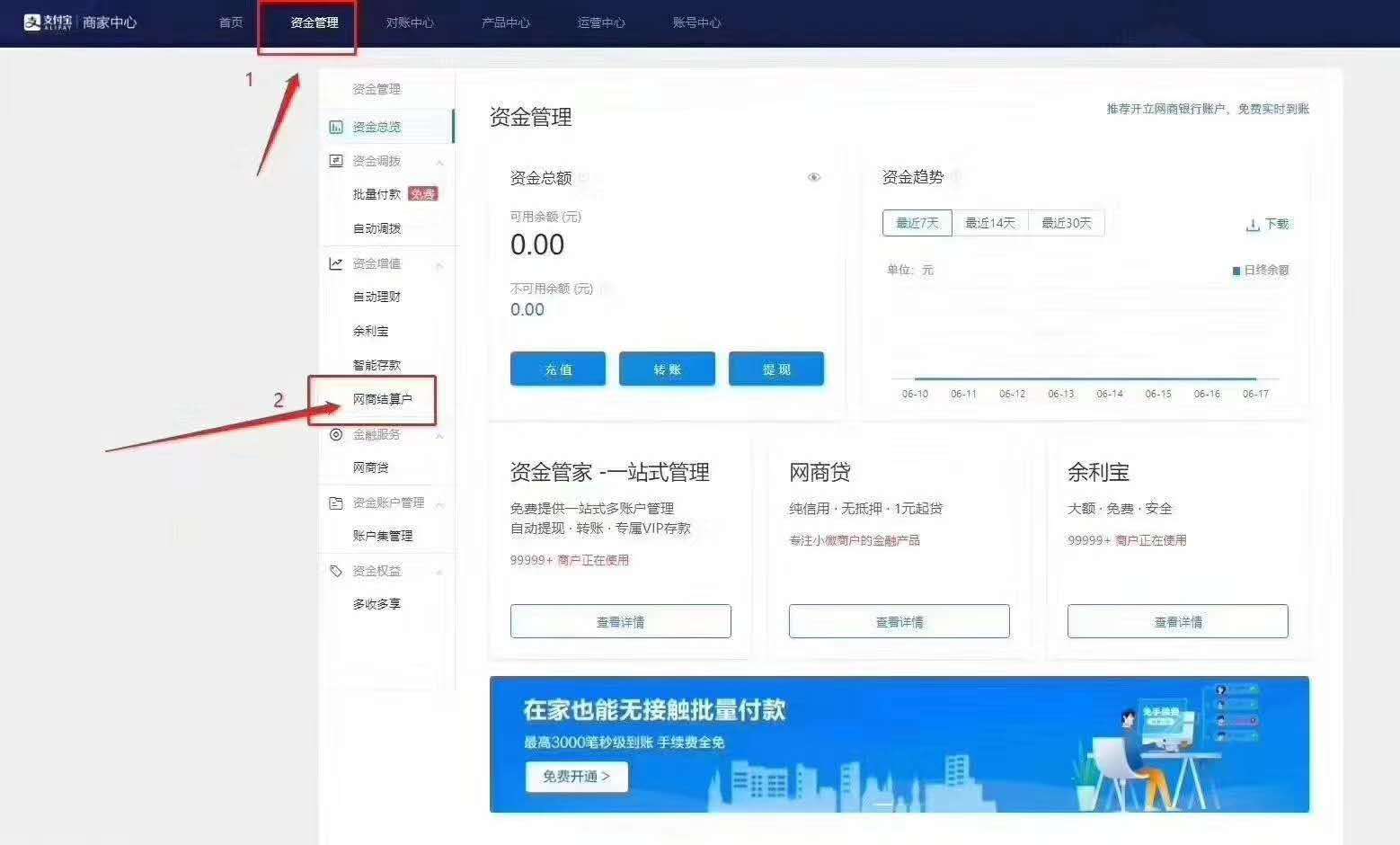
Task: Click the 资金调拨 transfer icon in sidebar
Action: pos(335,161)
